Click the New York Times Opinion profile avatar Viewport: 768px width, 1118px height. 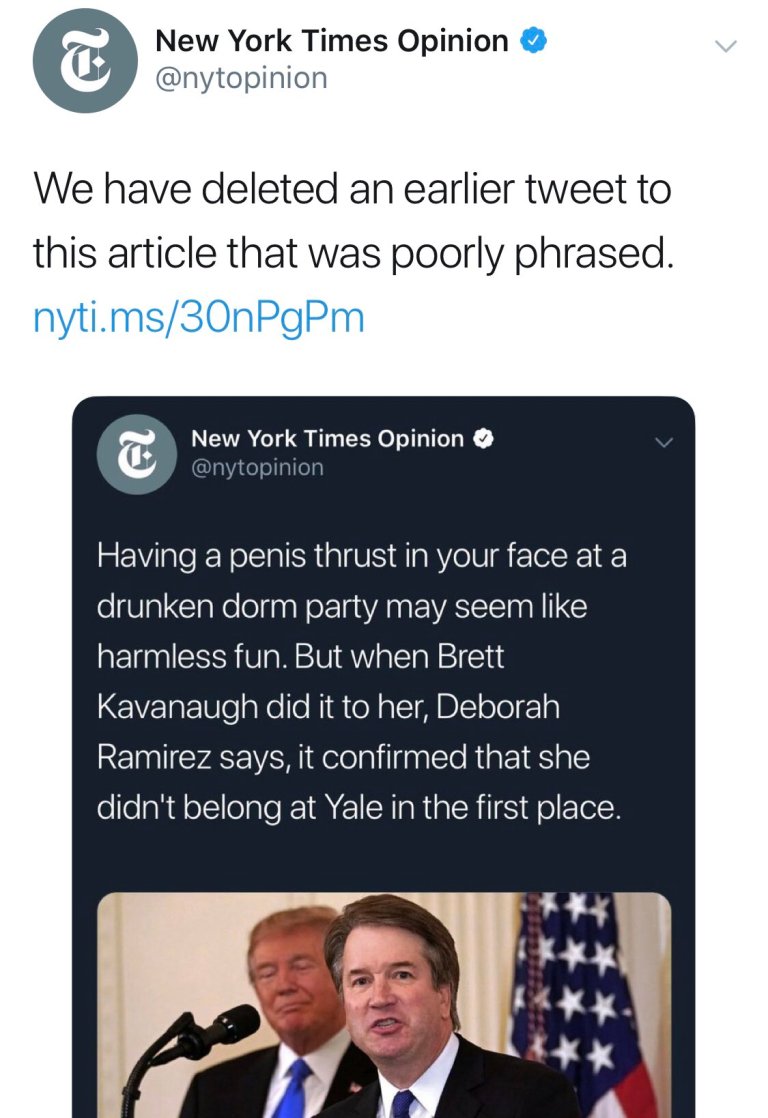pyautogui.click(x=84, y=60)
